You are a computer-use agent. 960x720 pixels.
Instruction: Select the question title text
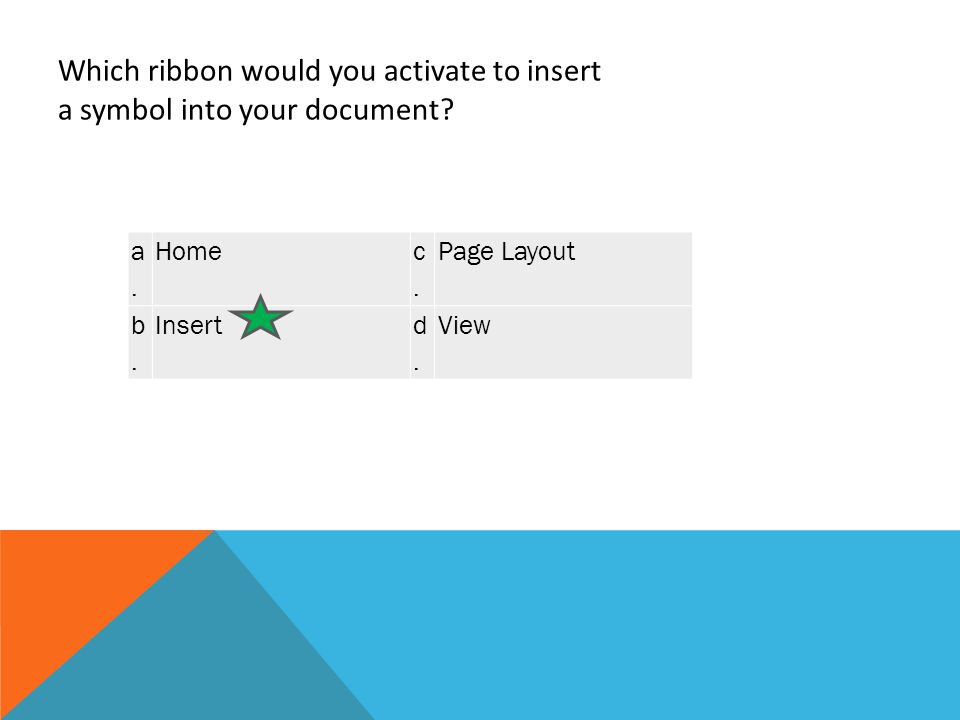(329, 90)
